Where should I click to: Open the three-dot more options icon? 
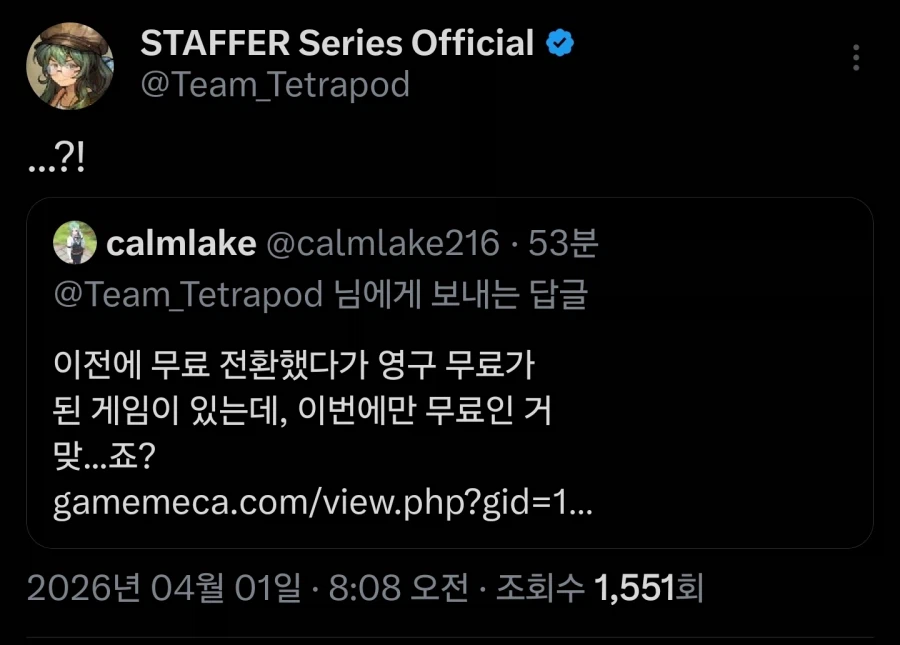(x=856, y=59)
